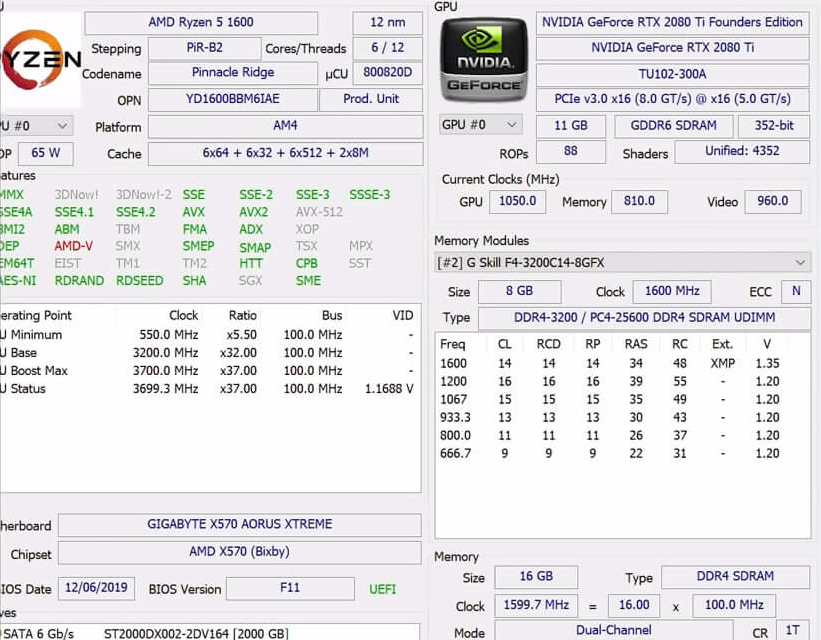Click the 6 / 12 cores/threads value

coord(387,48)
